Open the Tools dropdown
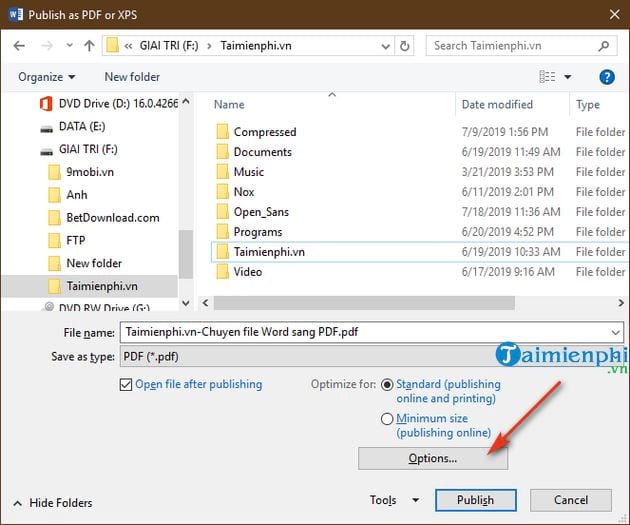630x525 pixels. tap(394, 500)
